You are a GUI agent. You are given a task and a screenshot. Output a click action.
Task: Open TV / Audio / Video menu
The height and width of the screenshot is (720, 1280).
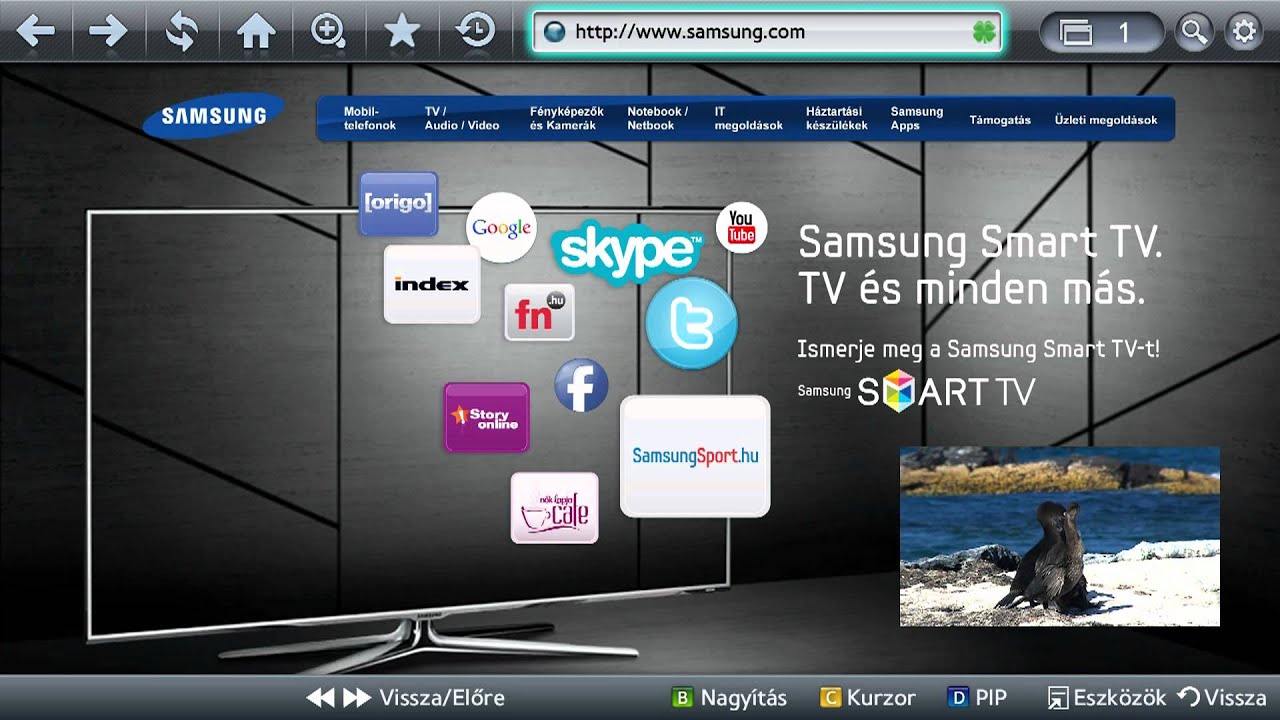click(462, 118)
